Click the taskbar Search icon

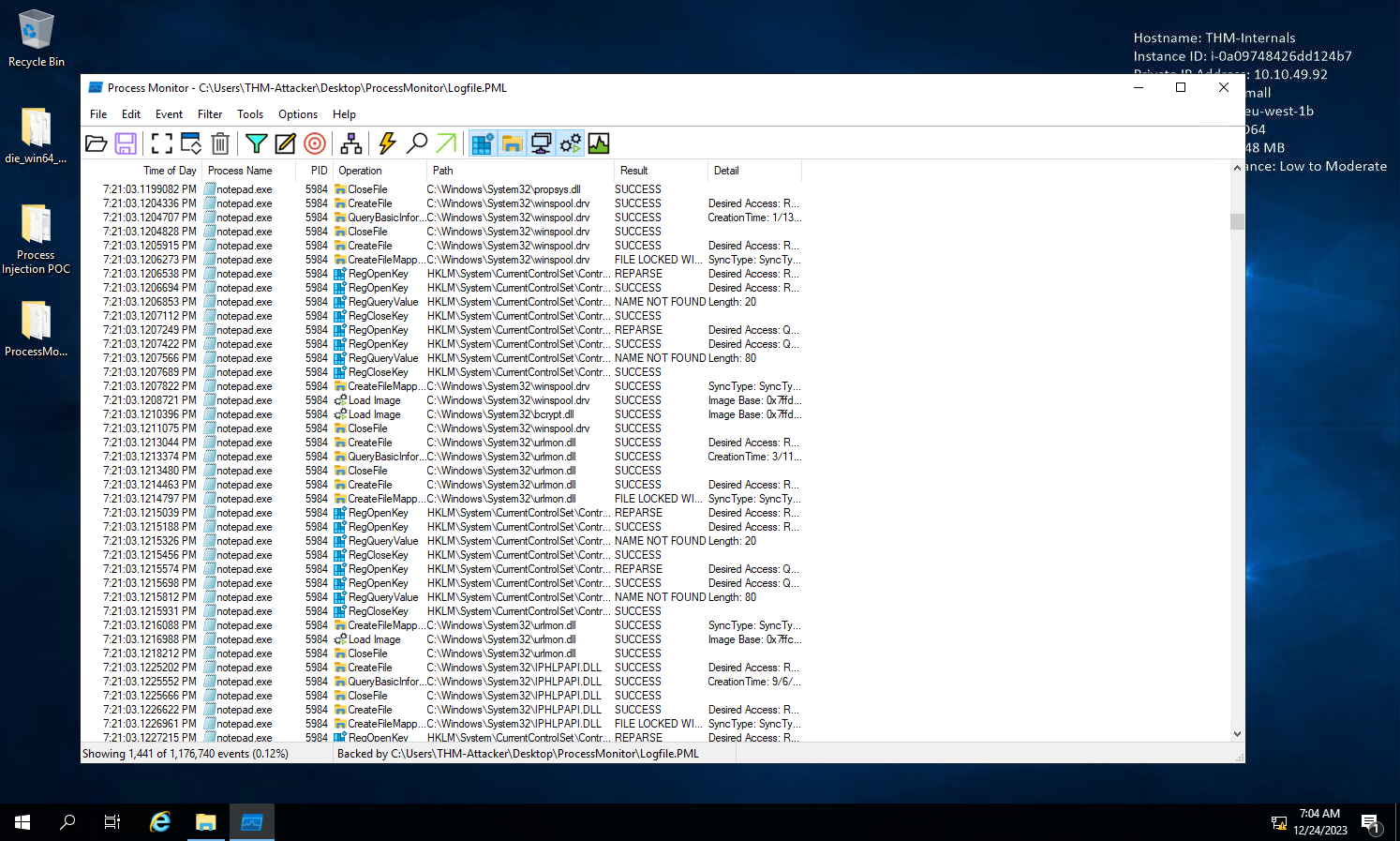[67, 822]
